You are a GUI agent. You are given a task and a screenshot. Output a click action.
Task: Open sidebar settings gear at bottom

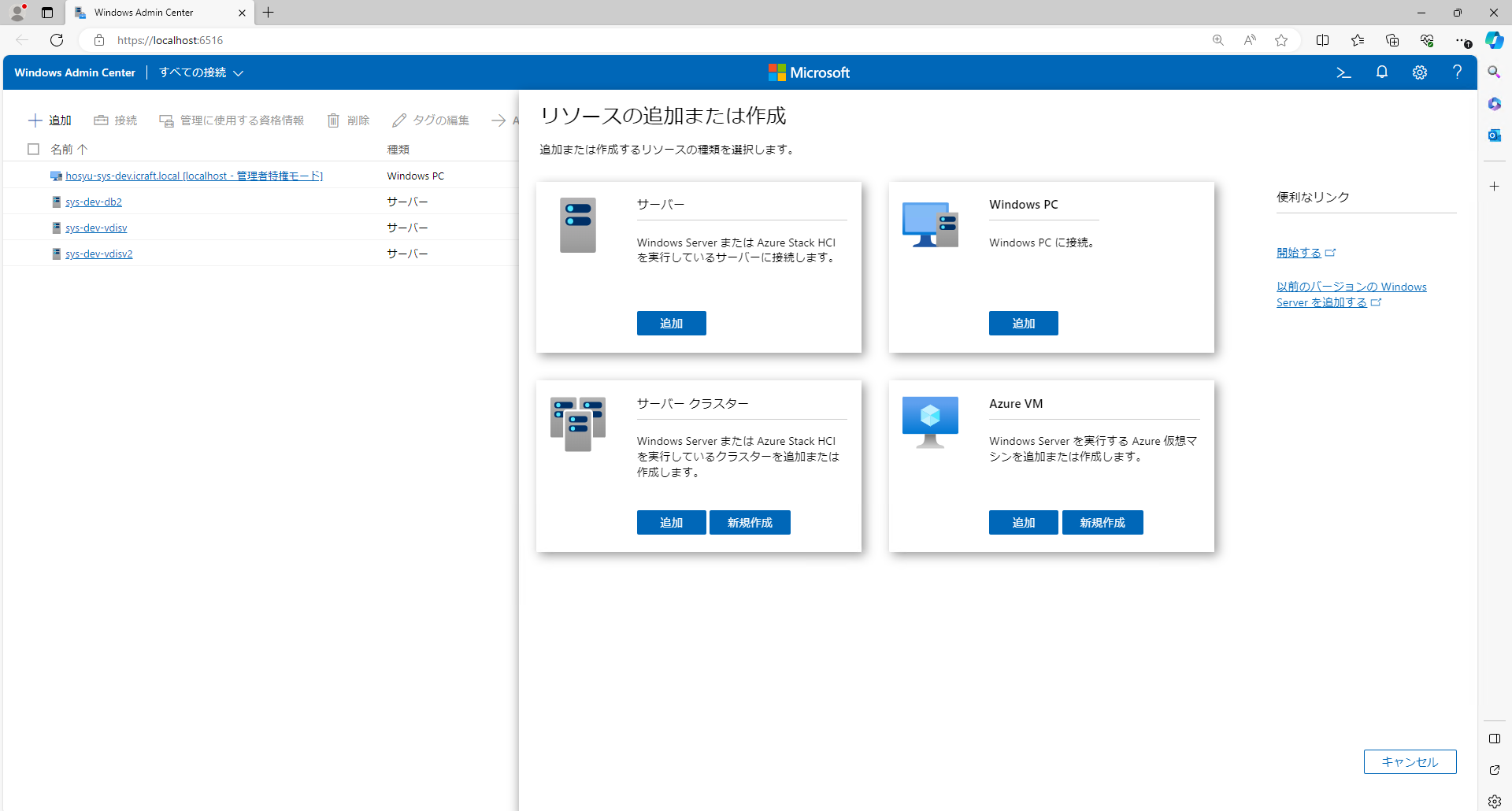point(1494,802)
